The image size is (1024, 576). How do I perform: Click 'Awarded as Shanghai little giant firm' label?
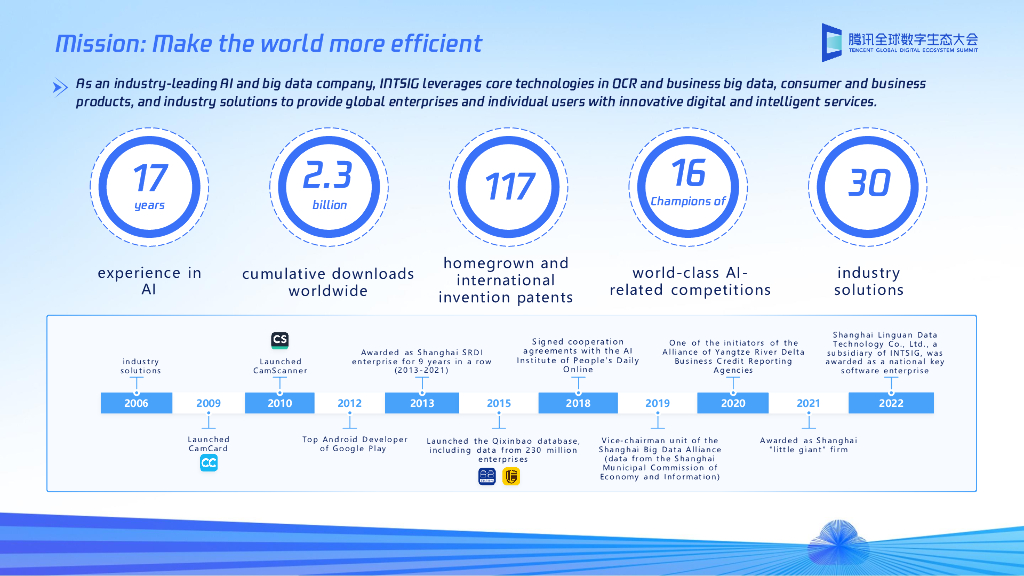click(x=808, y=445)
